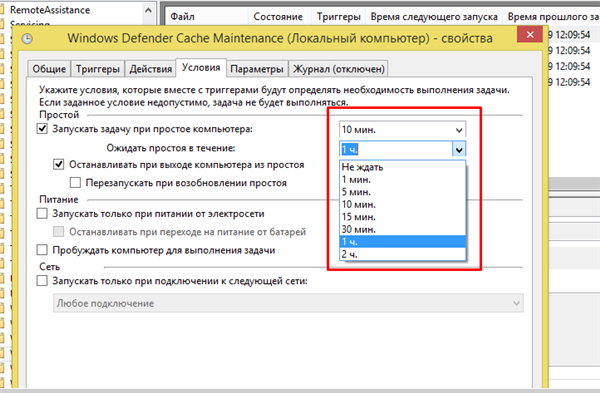
Task: Choose 30 мин. from the dropdown list
Action: tap(403, 229)
